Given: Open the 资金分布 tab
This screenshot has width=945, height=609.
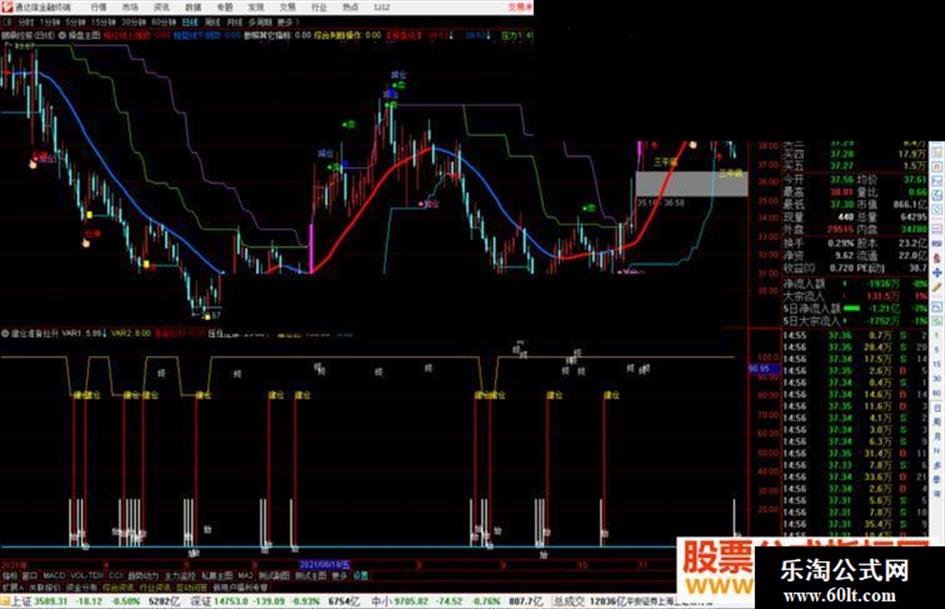Looking at the screenshot, I should (x=81, y=587).
